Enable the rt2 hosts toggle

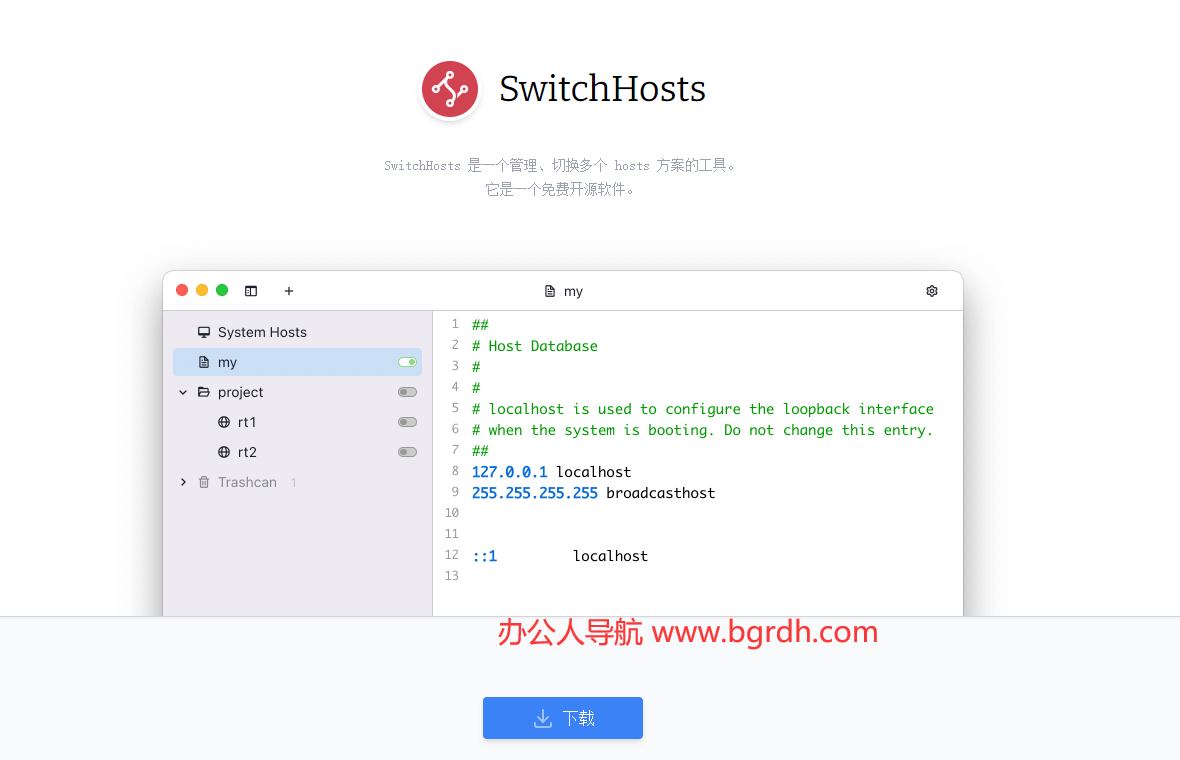(x=407, y=452)
